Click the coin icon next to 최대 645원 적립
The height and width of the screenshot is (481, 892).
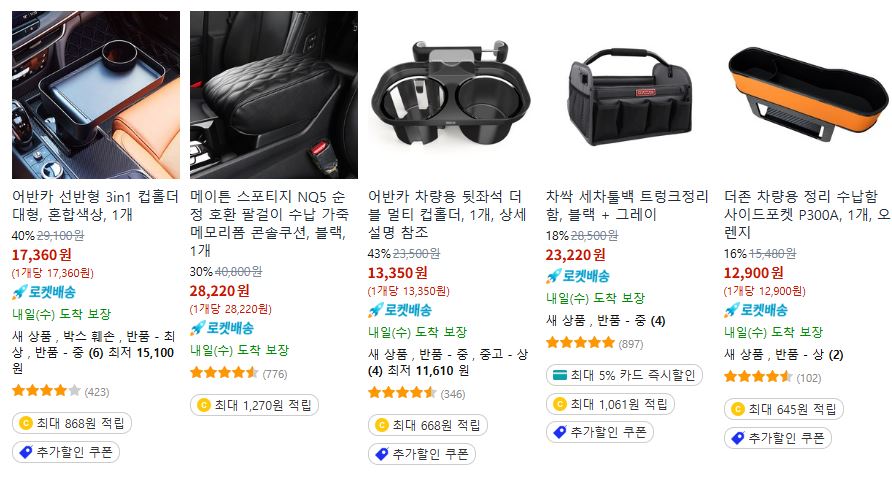point(738,409)
